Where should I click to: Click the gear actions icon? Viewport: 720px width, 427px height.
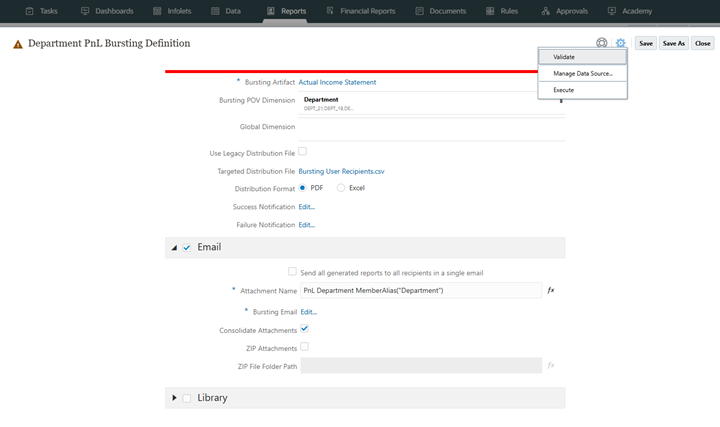(620, 43)
